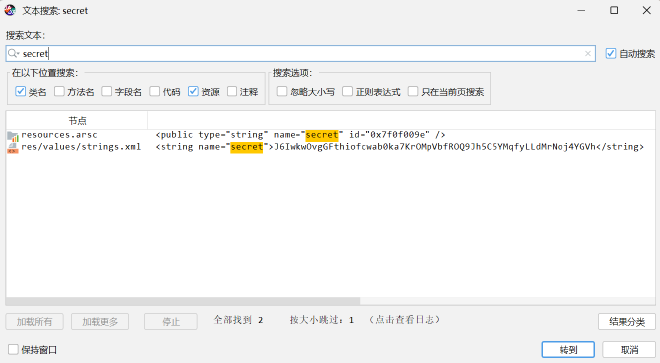Open 结果分类 button
This screenshot has width=660, height=363.
(627, 322)
